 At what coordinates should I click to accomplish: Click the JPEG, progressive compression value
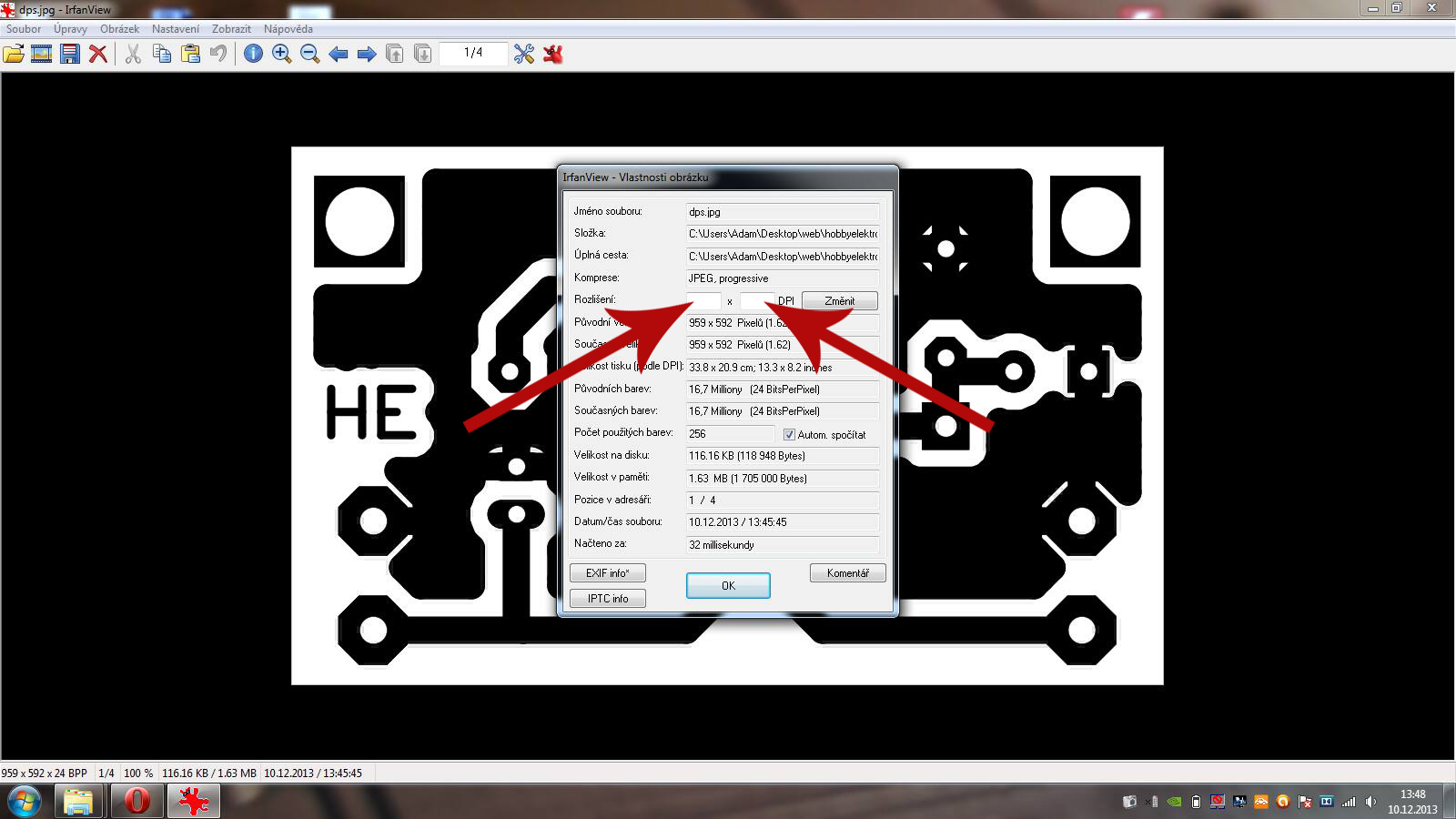point(783,278)
